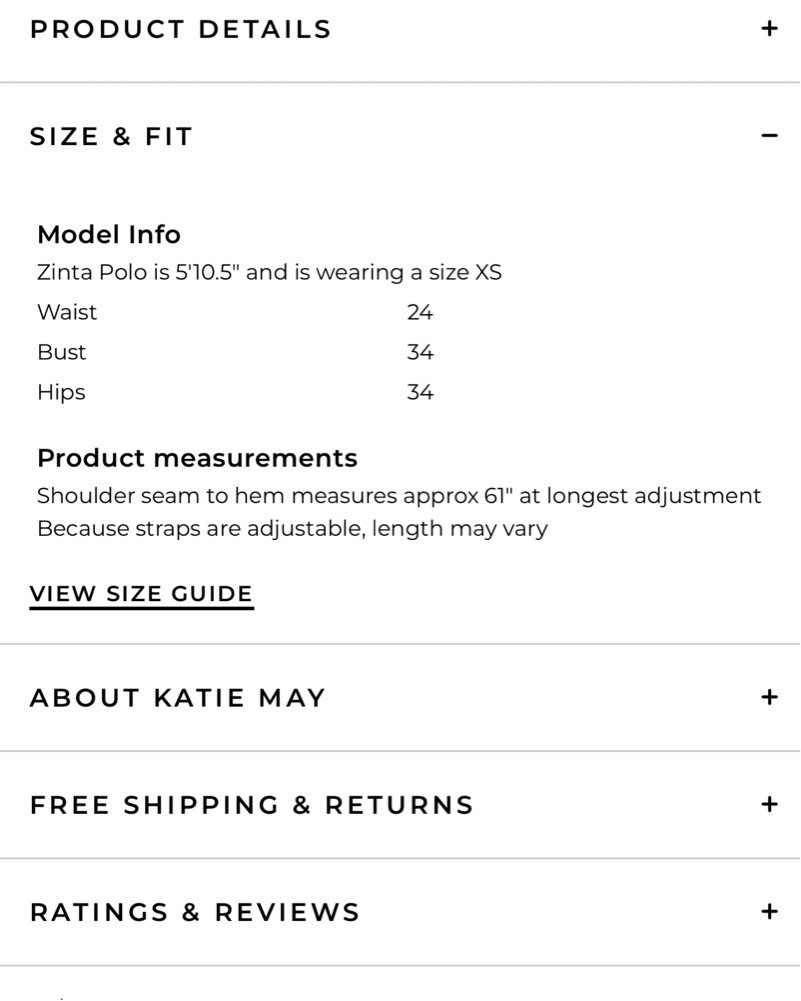The height and width of the screenshot is (1001, 801).
Task: Collapse Size & Fit using the minus icon
Action: coord(769,135)
